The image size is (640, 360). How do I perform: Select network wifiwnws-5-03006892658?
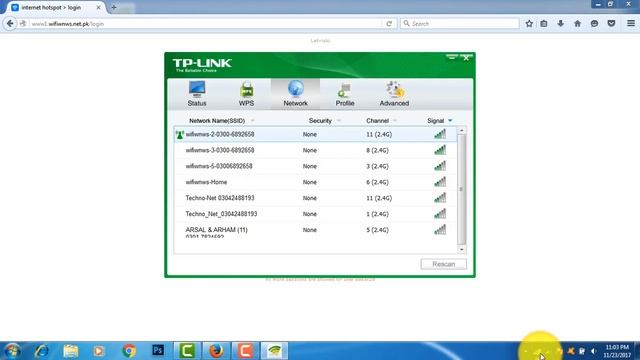(x=315, y=166)
